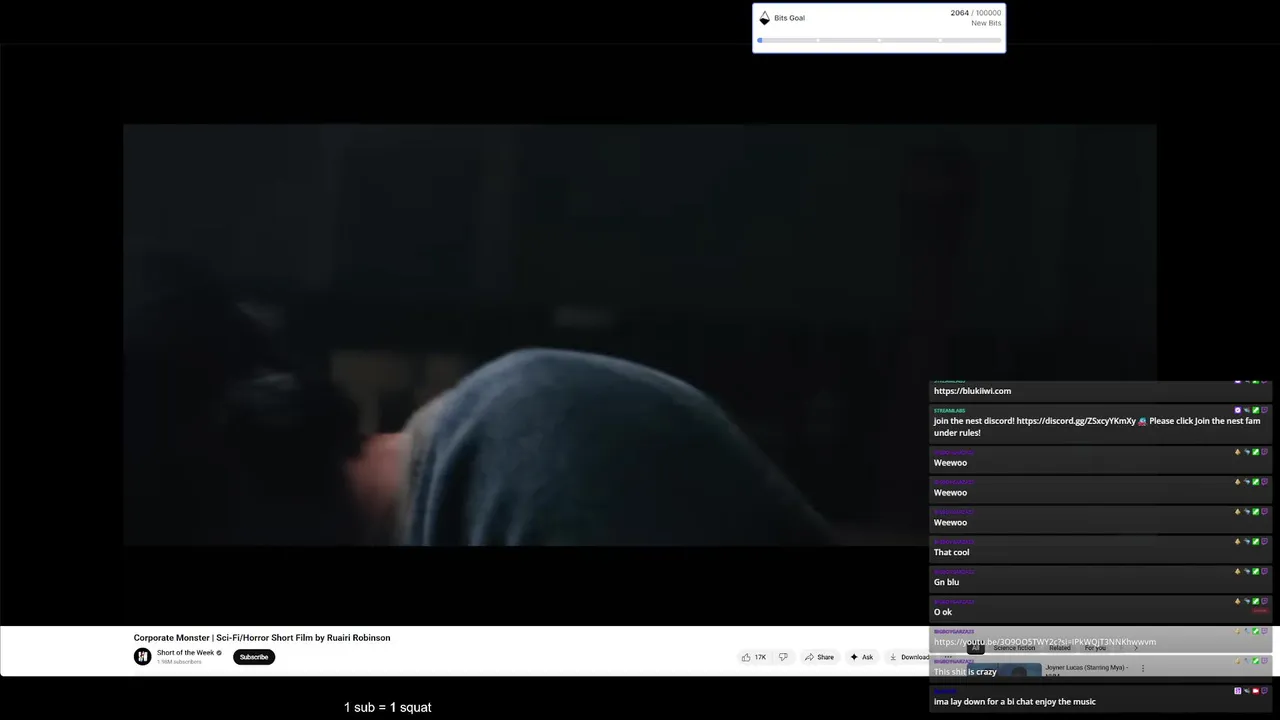Image resolution: width=1280 pixels, height=720 pixels.
Task: Select the All filter chip
Action: pyautogui.click(x=975, y=648)
